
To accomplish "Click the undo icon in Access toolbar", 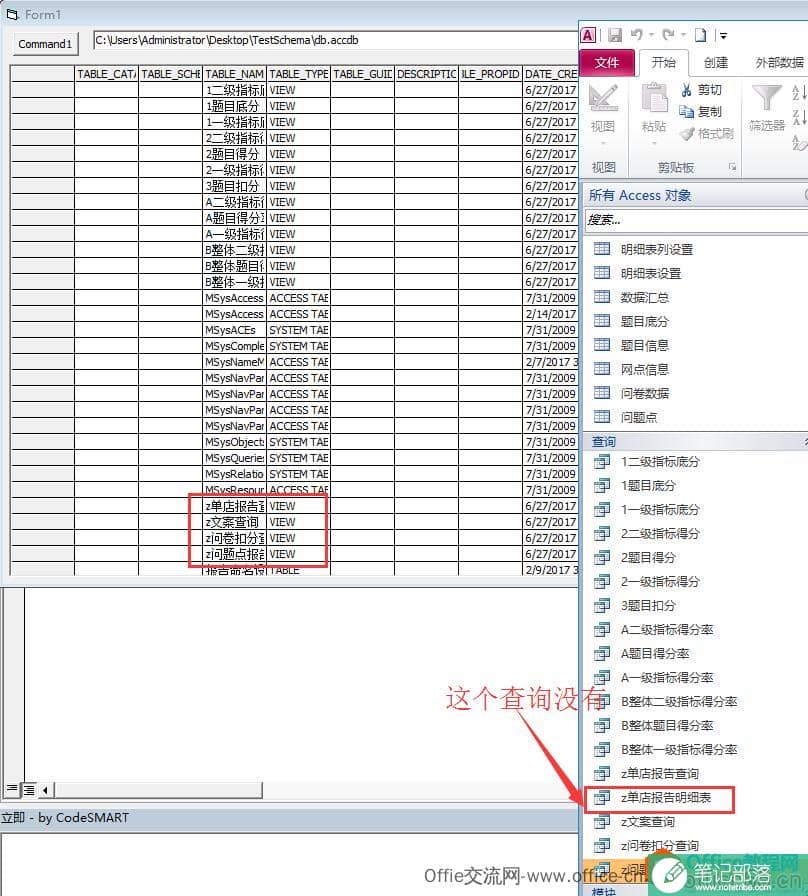I will [x=637, y=35].
